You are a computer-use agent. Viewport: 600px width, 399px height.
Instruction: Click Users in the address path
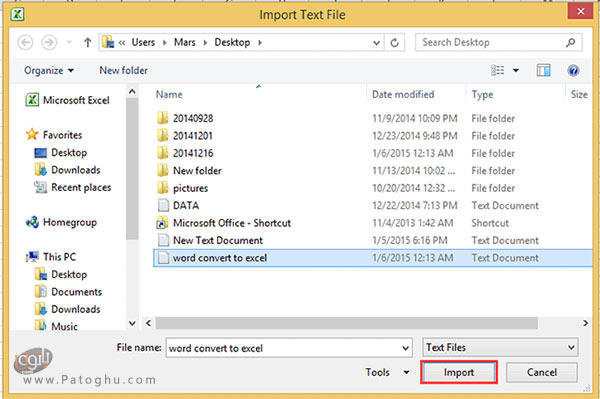point(143,42)
